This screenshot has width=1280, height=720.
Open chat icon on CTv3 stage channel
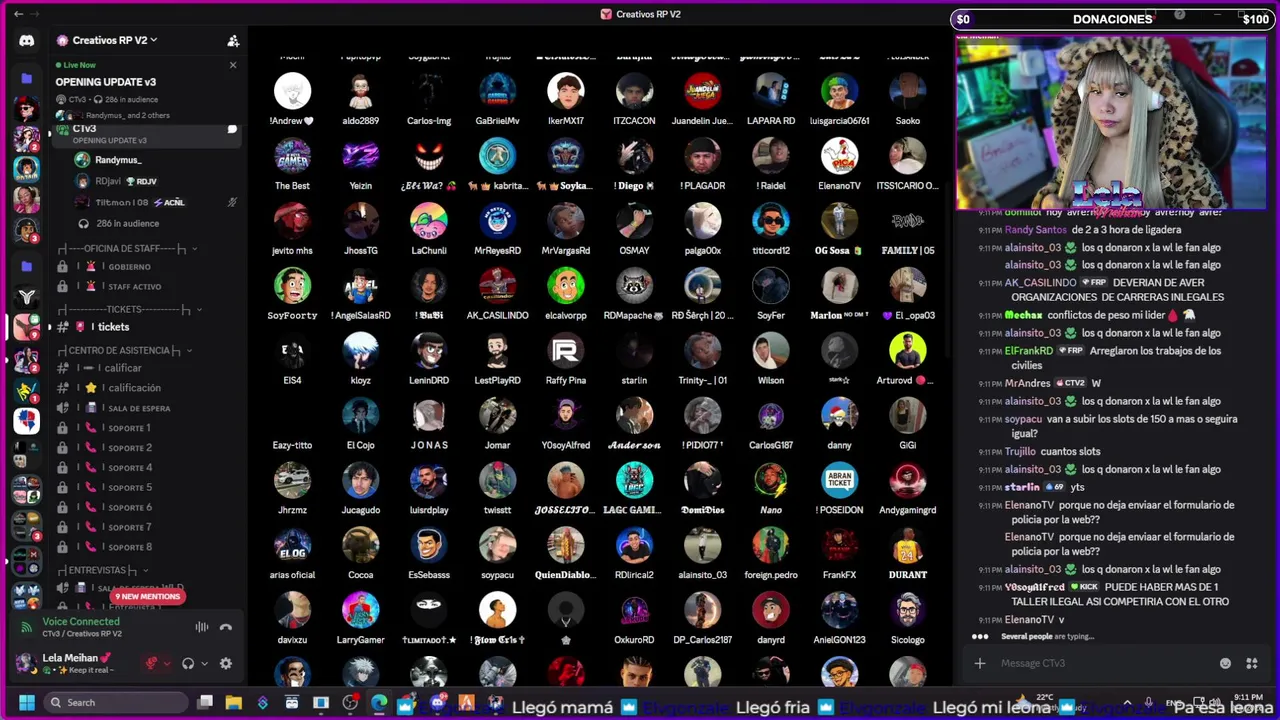232,129
